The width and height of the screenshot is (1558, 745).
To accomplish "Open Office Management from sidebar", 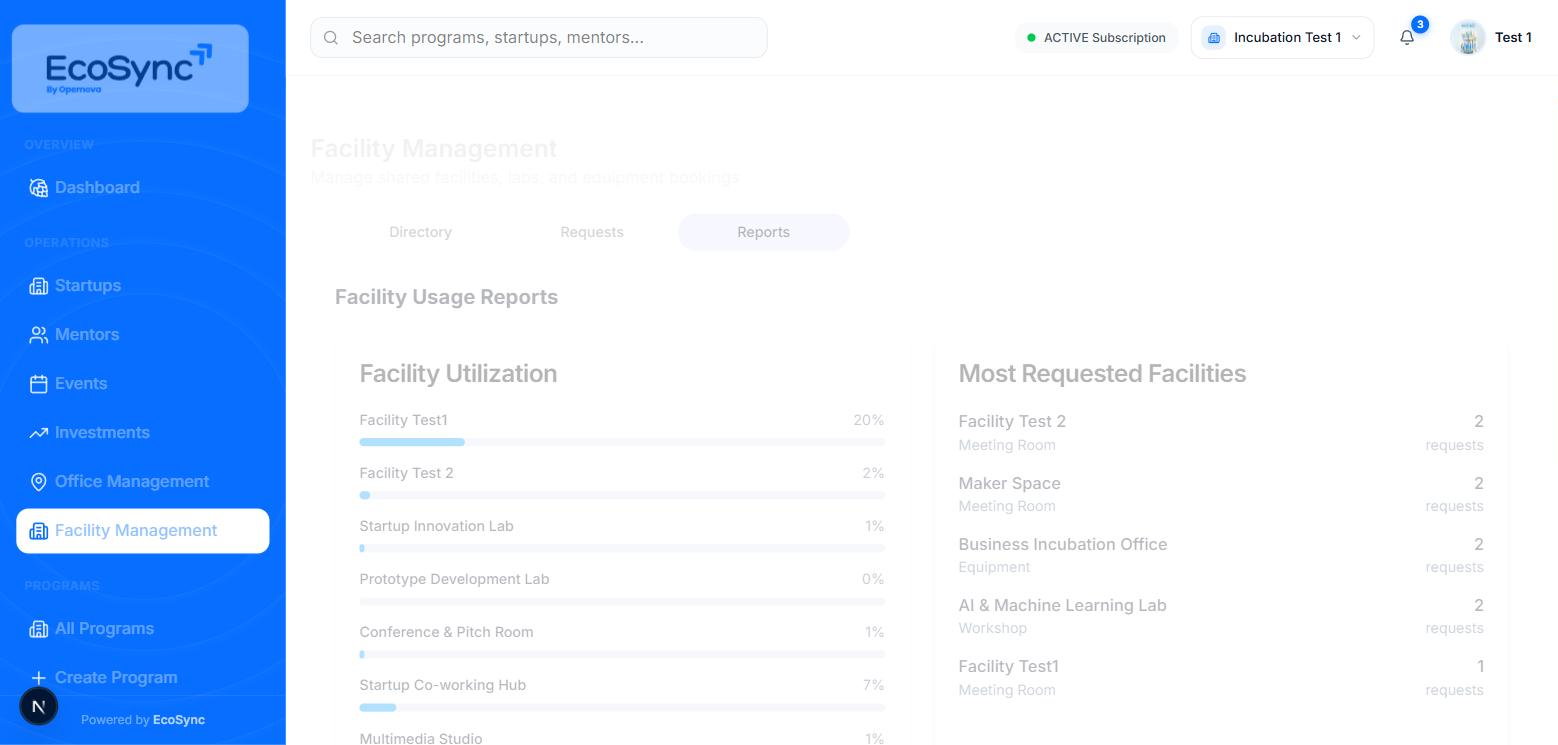I will 143,482.
